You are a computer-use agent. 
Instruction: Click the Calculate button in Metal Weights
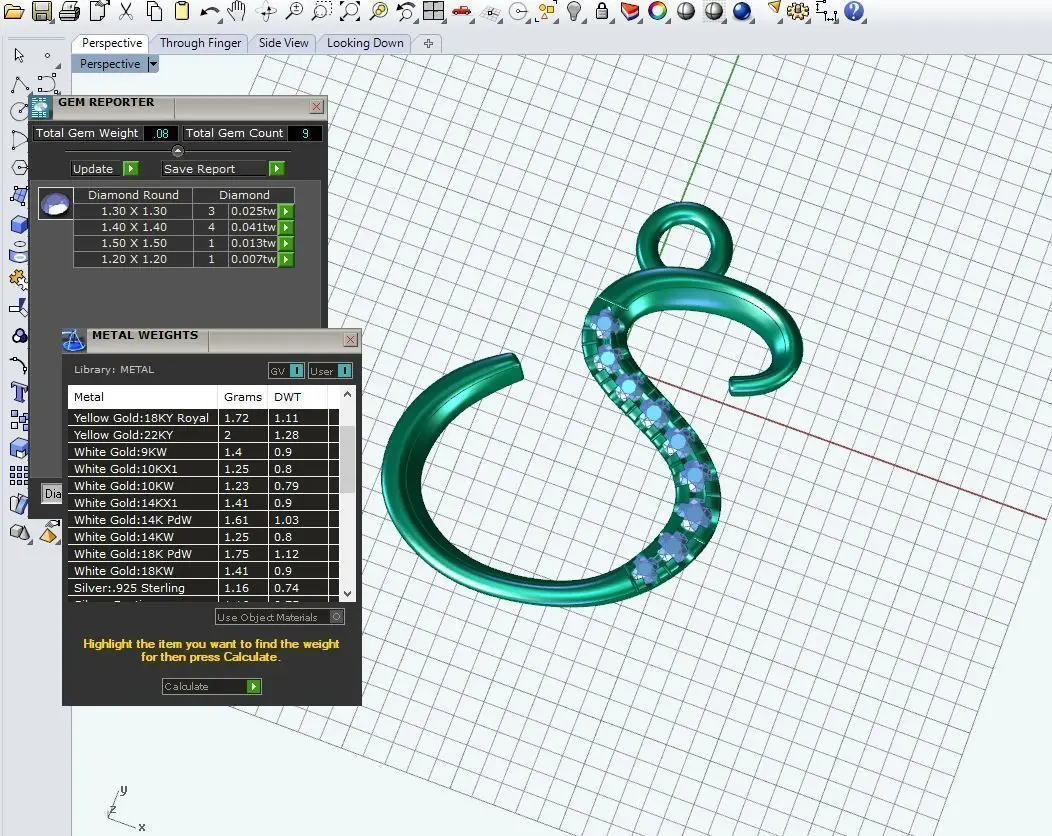click(211, 686)
